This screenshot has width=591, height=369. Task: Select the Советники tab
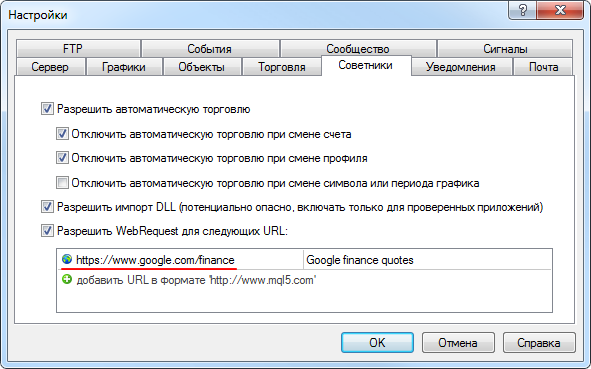(366, 66)
